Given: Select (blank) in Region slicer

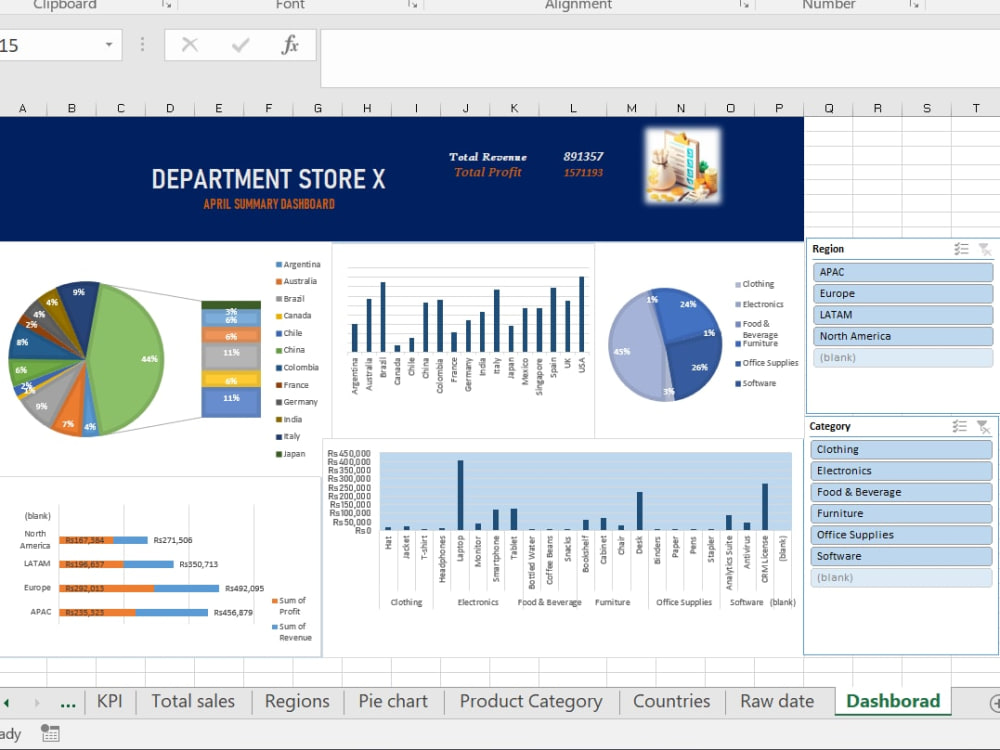Looking at the screenshot, I should click(903, 358).
